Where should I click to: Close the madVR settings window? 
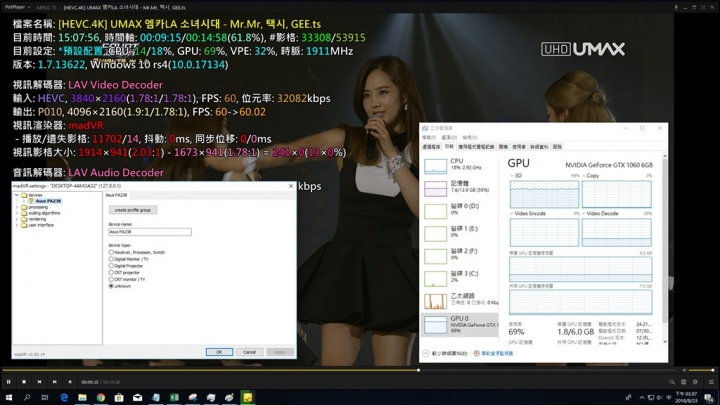click(x=291, y=186)
